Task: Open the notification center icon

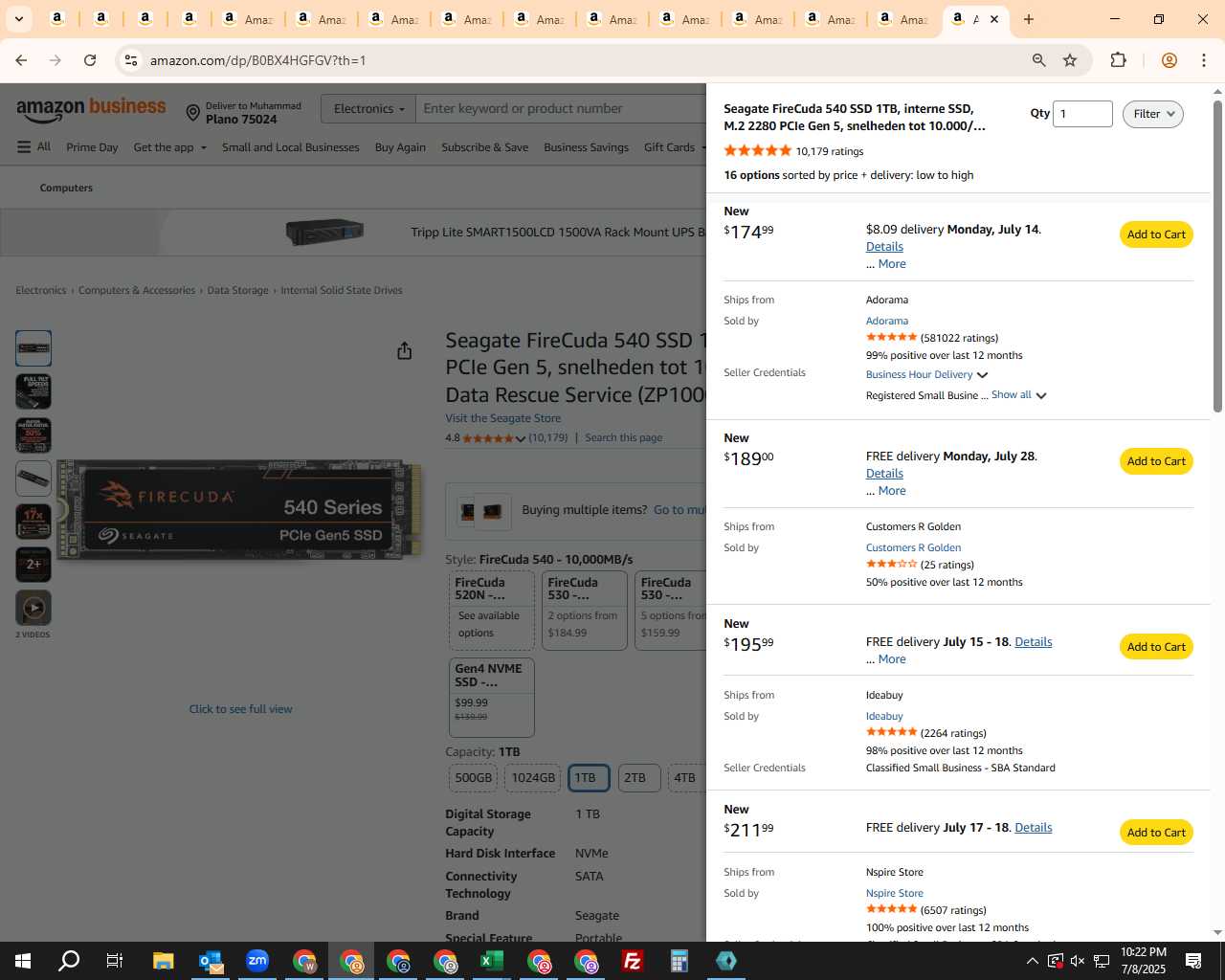Action: pos(1193,961)
